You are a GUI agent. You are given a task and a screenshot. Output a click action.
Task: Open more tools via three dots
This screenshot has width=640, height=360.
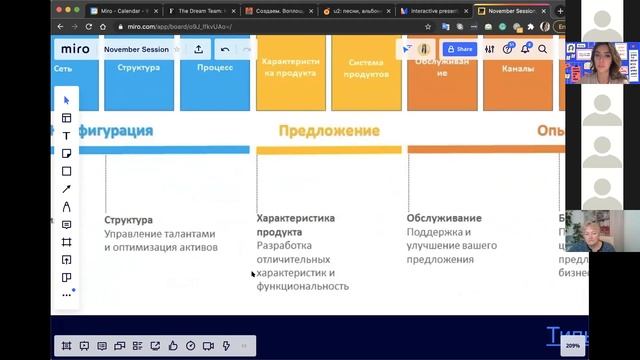tap(67, 295)
